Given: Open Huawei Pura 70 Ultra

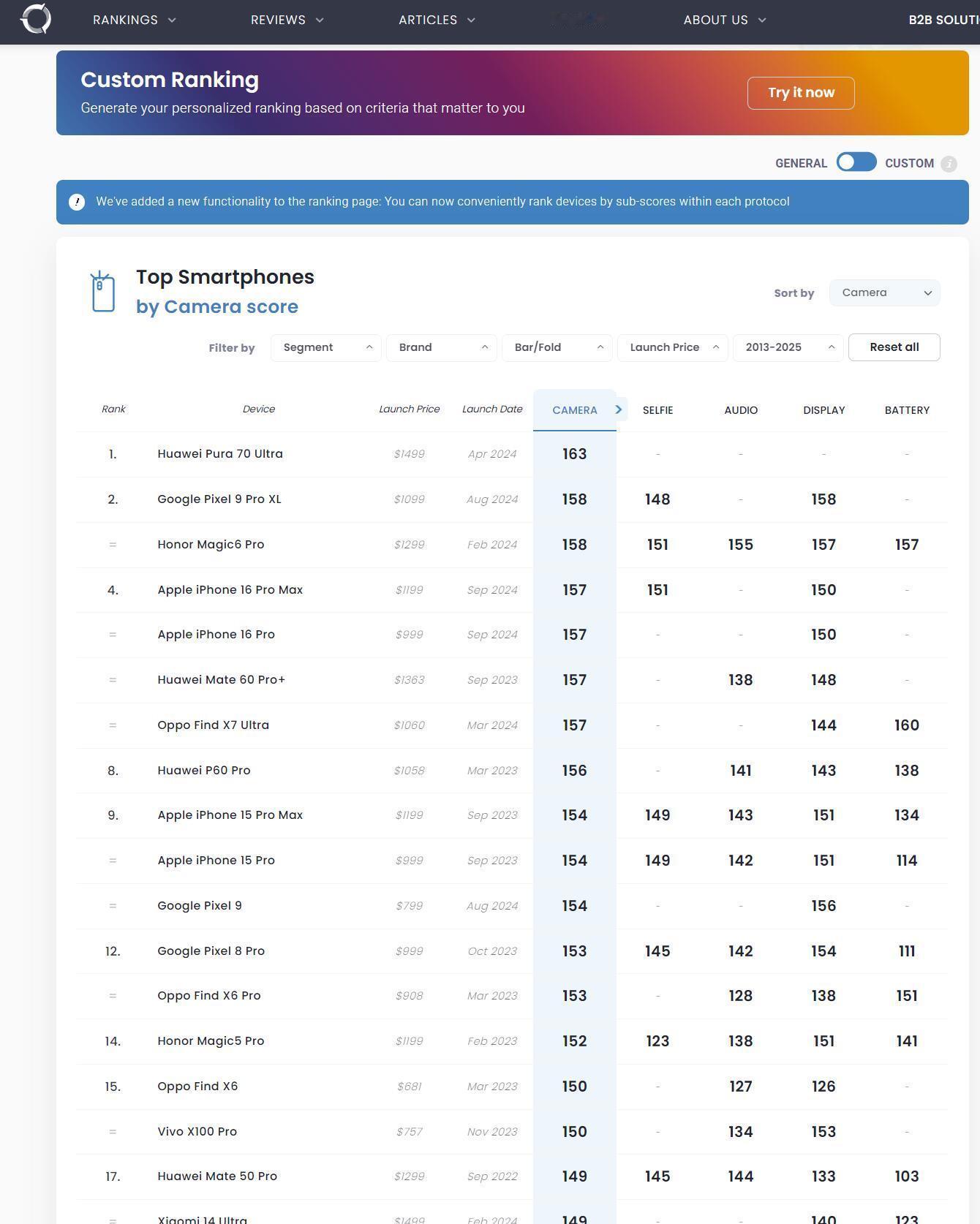Looking at the screenshot, I should tap(220, 453).
